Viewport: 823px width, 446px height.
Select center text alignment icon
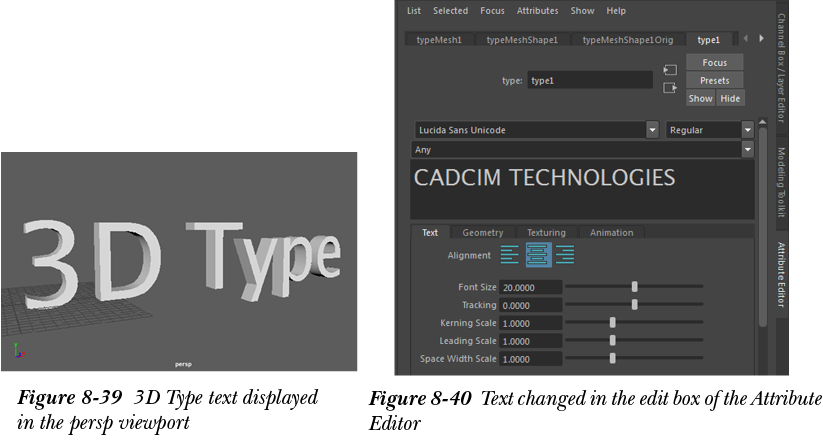coord(538,255)
